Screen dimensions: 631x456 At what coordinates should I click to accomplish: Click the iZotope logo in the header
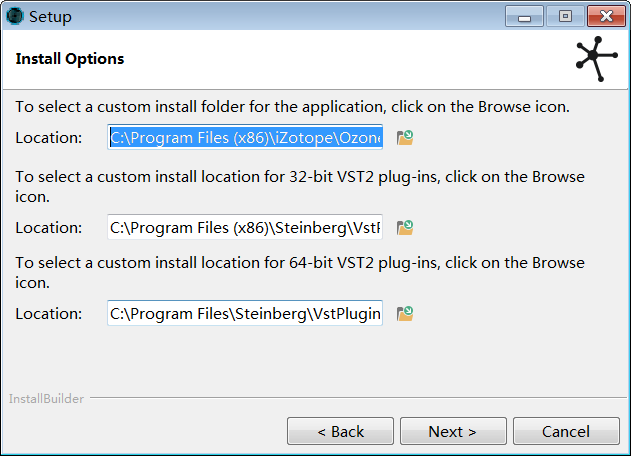(597, 59)
